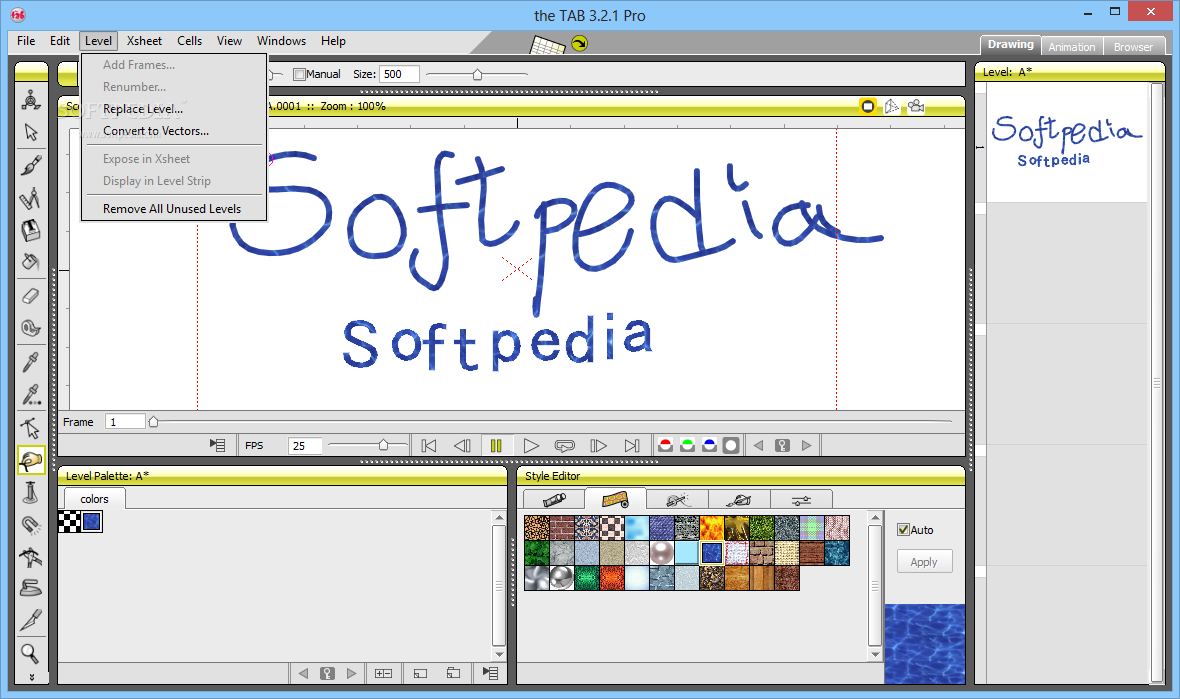The width and height of the screenshot is (1180, 699).
Task: Open the Level Palette options menu icon
Action: [x=491, y=673]
